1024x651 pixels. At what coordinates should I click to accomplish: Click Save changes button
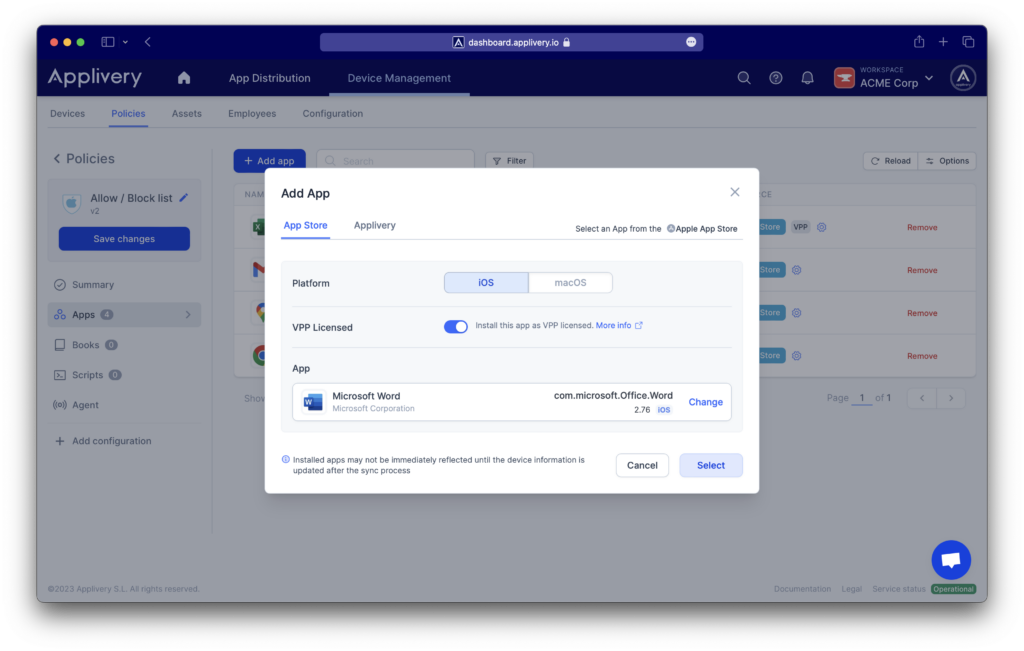(124, 239)
